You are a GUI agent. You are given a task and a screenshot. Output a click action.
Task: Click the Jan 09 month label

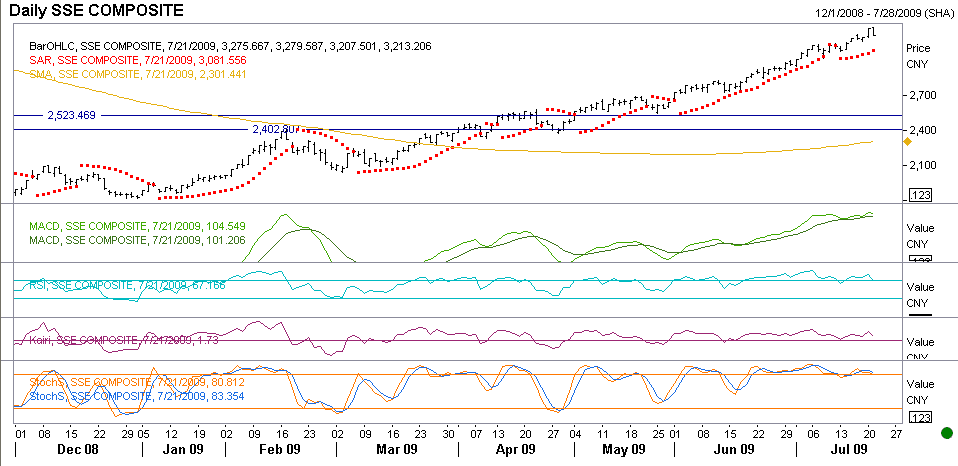point(183,450)
